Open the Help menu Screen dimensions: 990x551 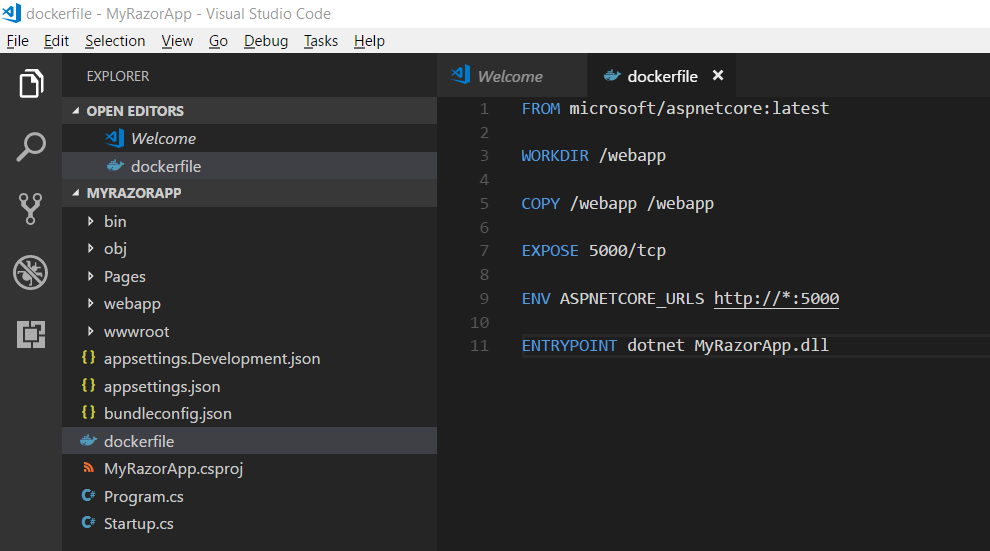coord(369,41)
